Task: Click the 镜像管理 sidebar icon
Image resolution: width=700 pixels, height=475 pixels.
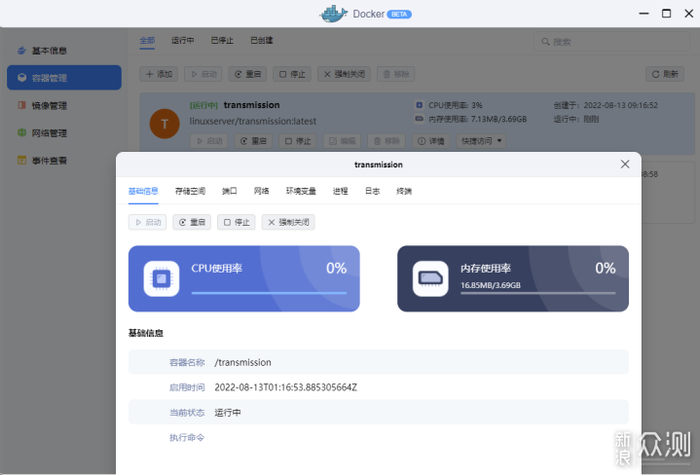Action: coord(21,105)
